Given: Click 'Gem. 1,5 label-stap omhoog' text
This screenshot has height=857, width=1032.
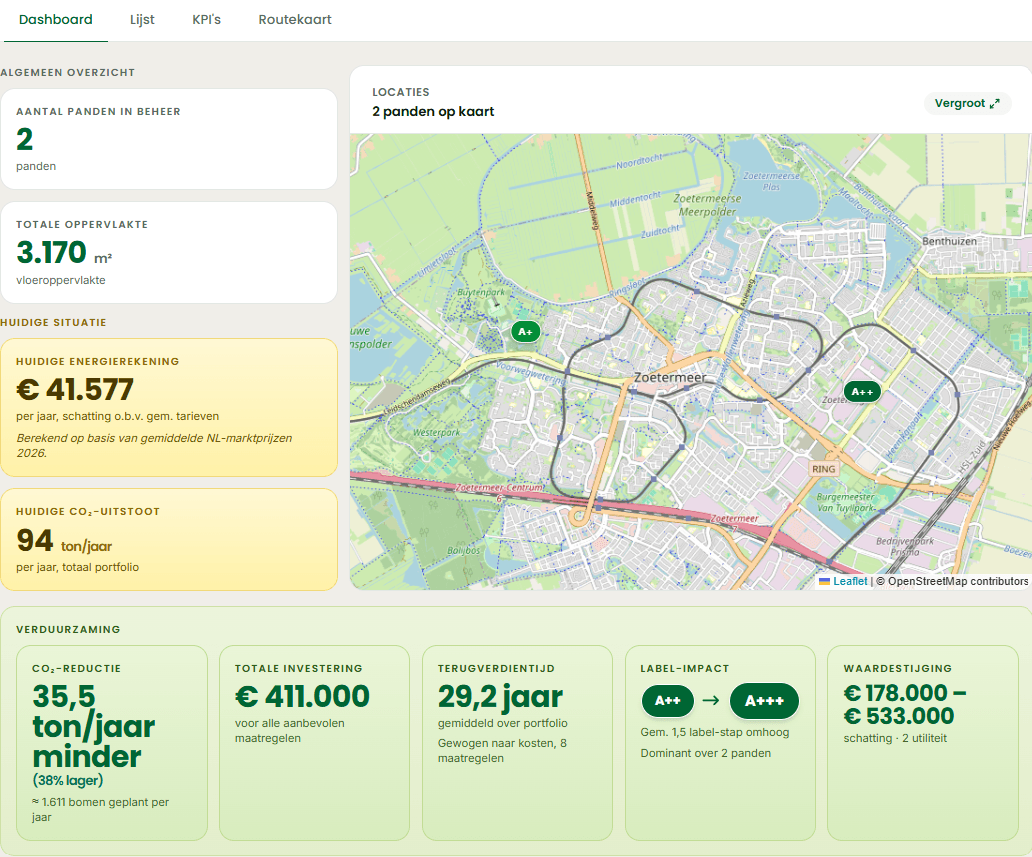Looking at the screenshot, I should pos(715,733).
